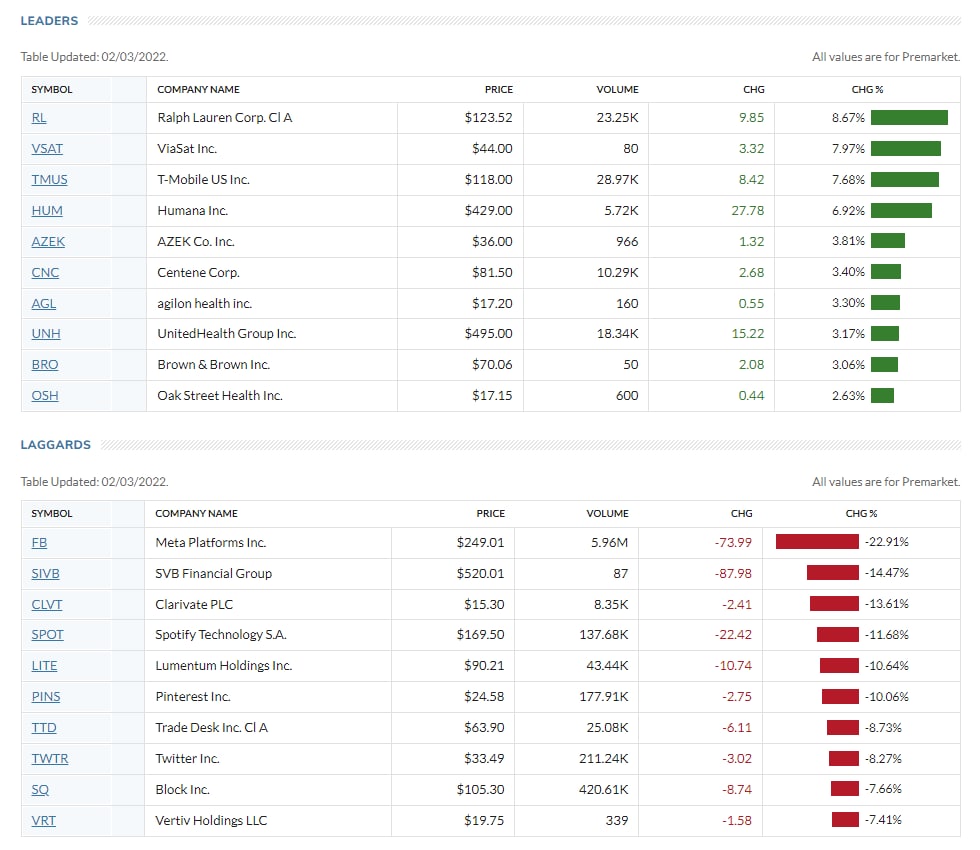The image size is (980, 850).
Task: Select the -7.41% percent value
Action: [x=883, y=819]
